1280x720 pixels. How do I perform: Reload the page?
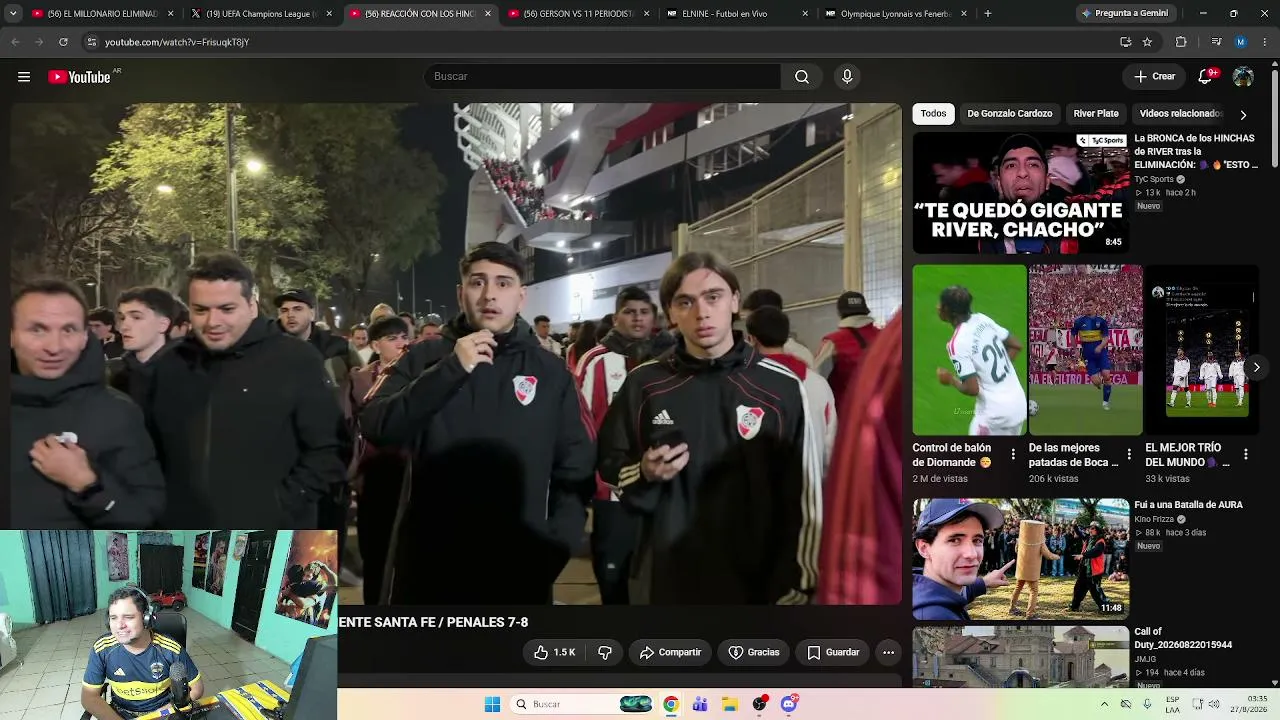click(63, 42)
